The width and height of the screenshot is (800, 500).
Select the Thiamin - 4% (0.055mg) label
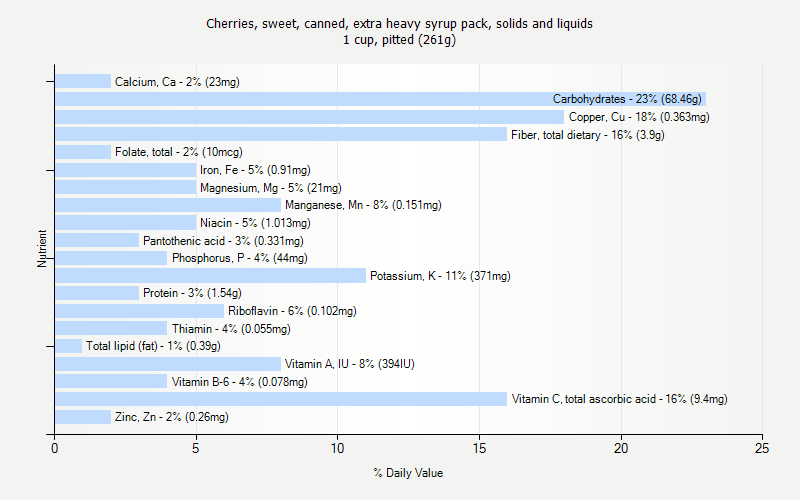(231, 329)
